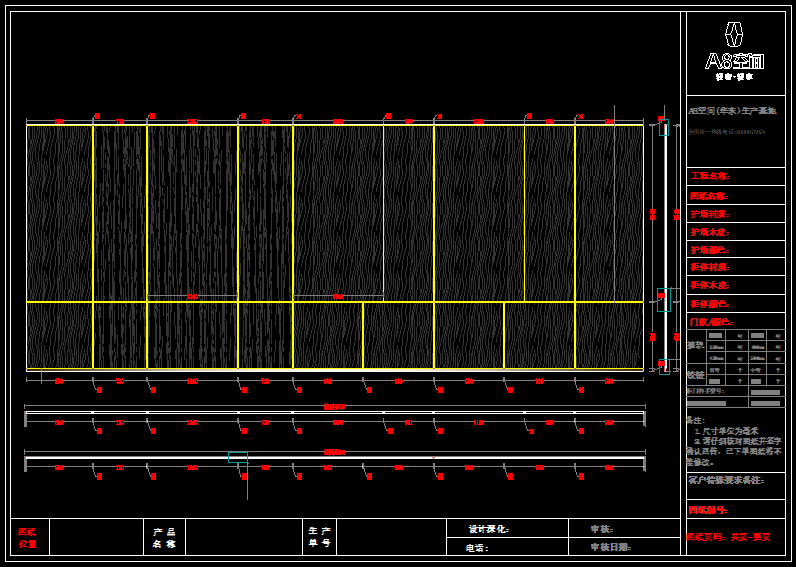Select the leftmost upper wood-grain wall panel
The height and width of the screenshot is (567, 796).
pyautogui.click(x=59, y=213)
